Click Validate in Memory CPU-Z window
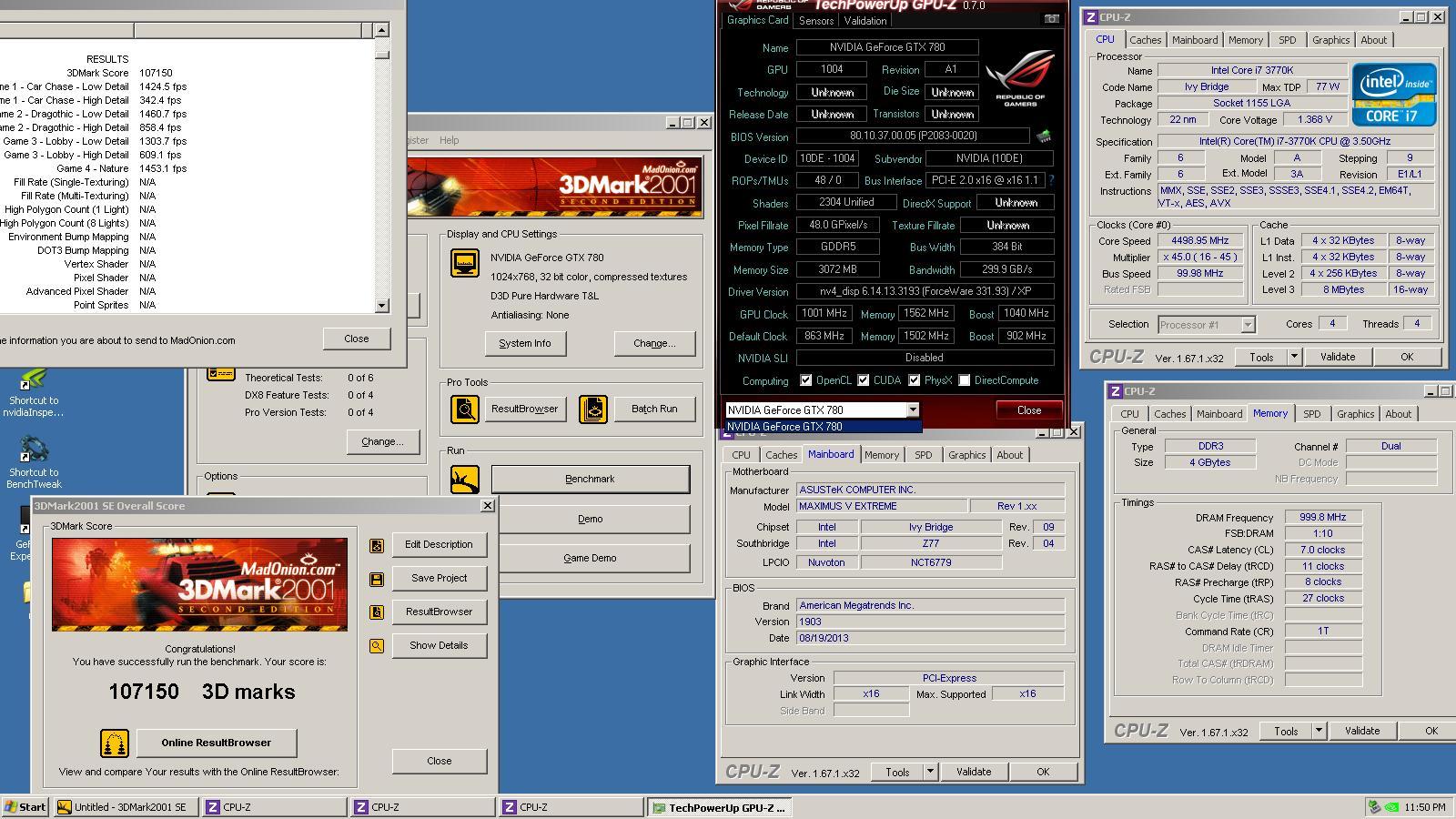 coord(1362,731)
